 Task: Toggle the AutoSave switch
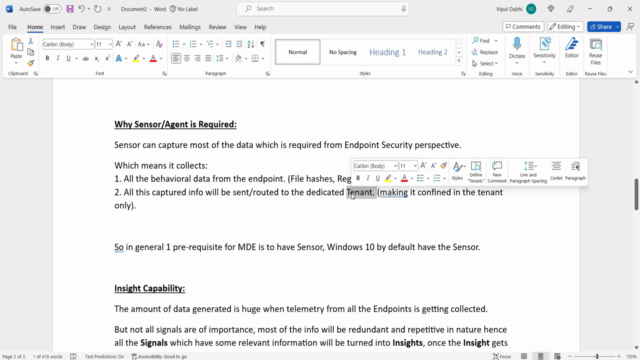pyautogui.click(x=52, y=9)
